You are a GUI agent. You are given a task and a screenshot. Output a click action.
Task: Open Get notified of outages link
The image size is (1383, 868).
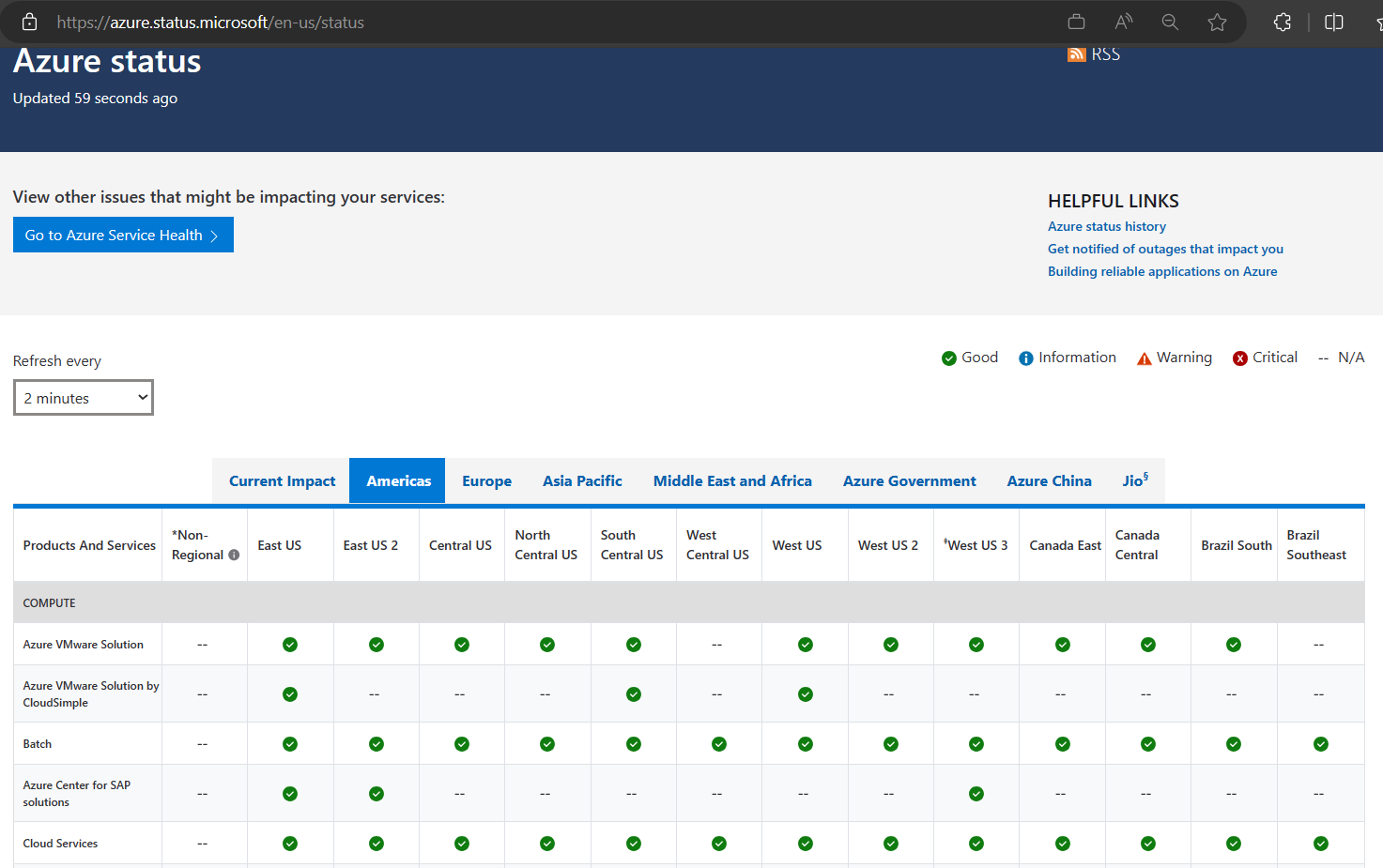1165,249
